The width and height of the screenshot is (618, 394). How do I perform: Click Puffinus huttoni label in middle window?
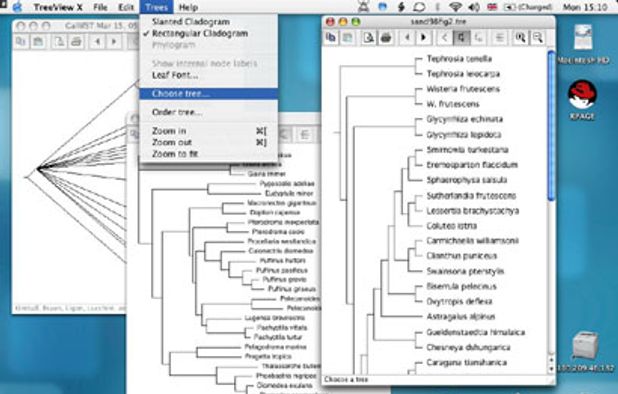(x=283, y=260)
